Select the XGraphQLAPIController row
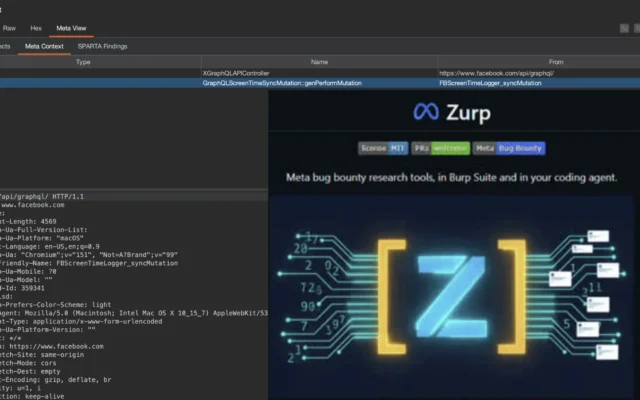The image size is (640, 400). [x=320, y=73]
